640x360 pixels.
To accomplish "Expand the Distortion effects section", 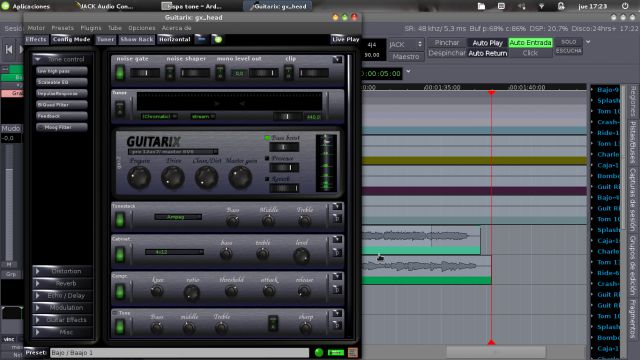I will [x=62, y=271].
